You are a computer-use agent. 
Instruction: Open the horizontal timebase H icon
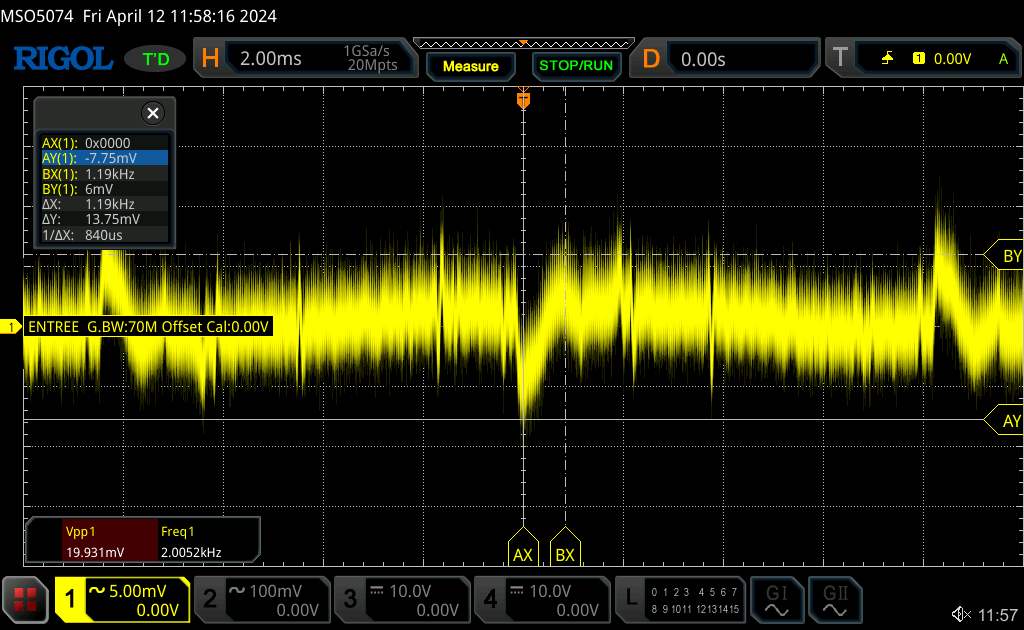coord(210,59)
